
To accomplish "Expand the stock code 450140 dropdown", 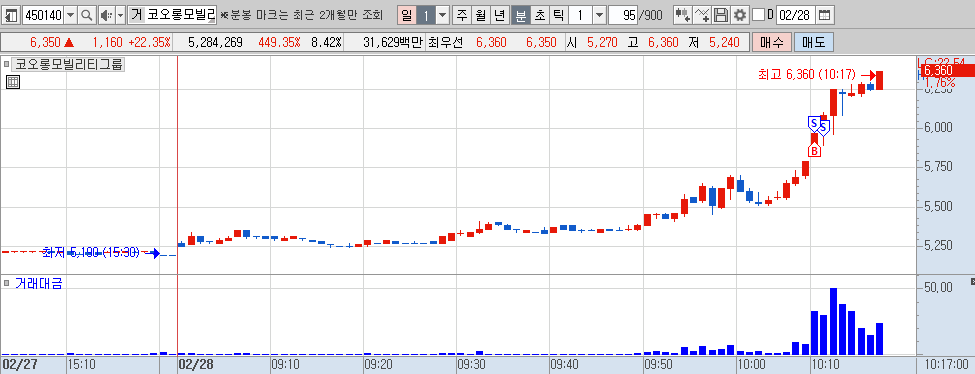I will [x=70, y=15].
